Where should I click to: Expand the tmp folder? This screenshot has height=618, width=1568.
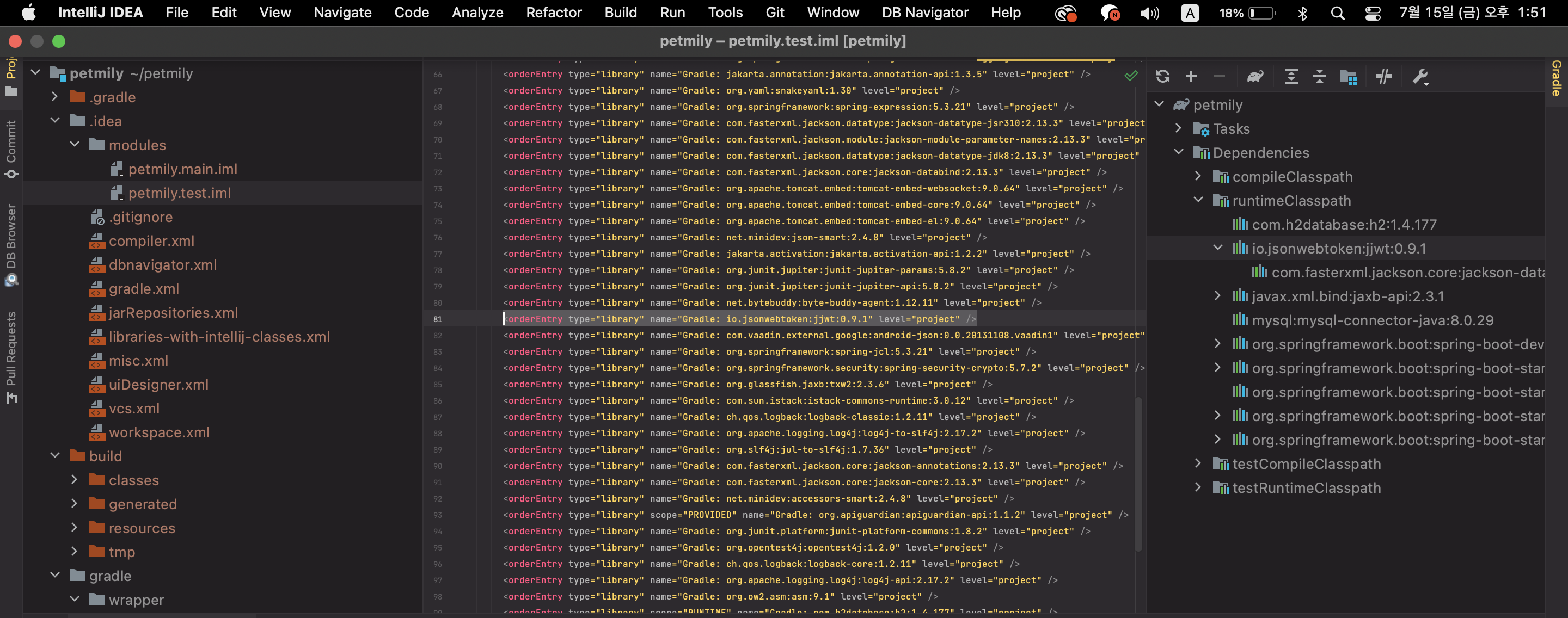[74, 552]
